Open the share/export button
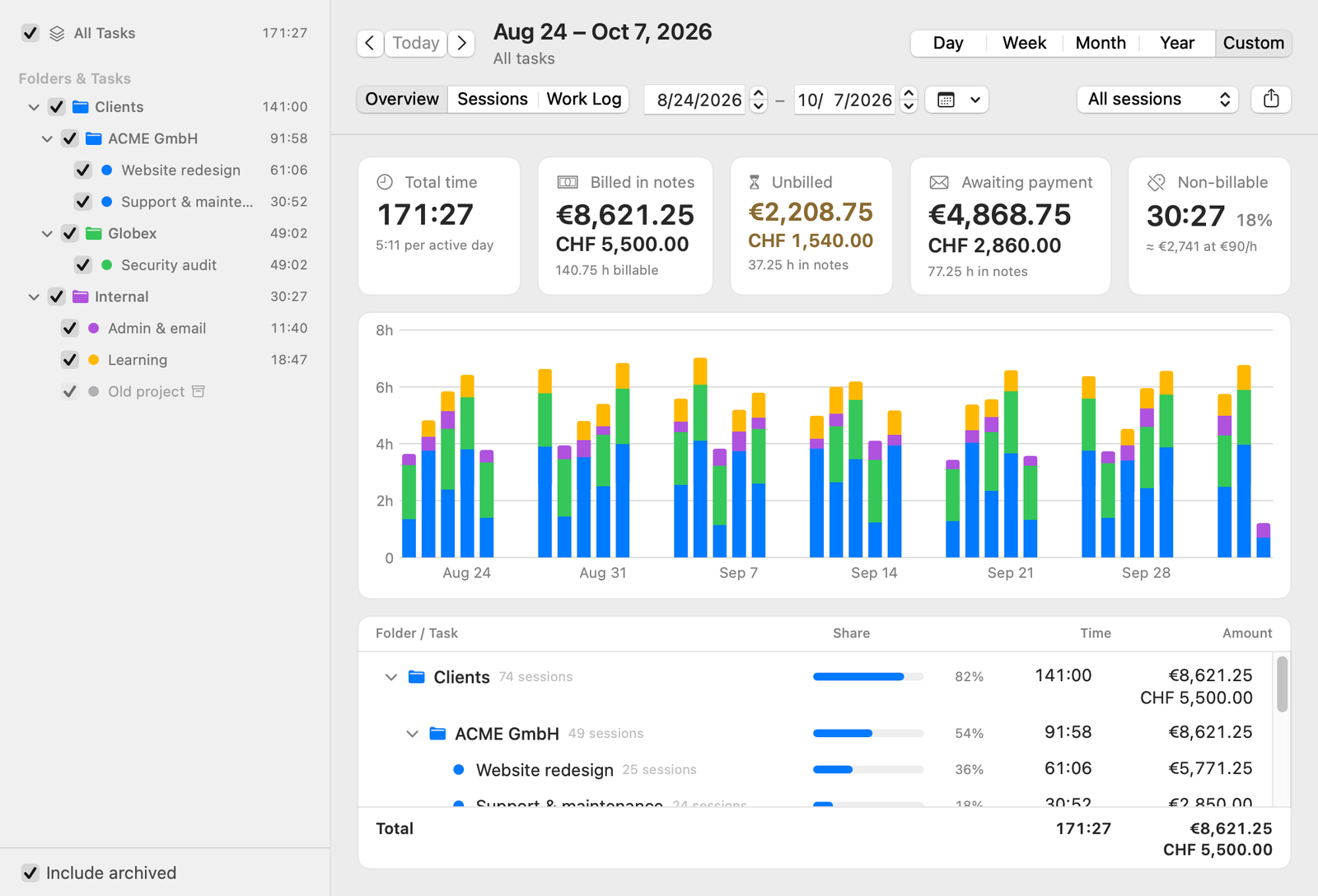 click(1271, 99)
